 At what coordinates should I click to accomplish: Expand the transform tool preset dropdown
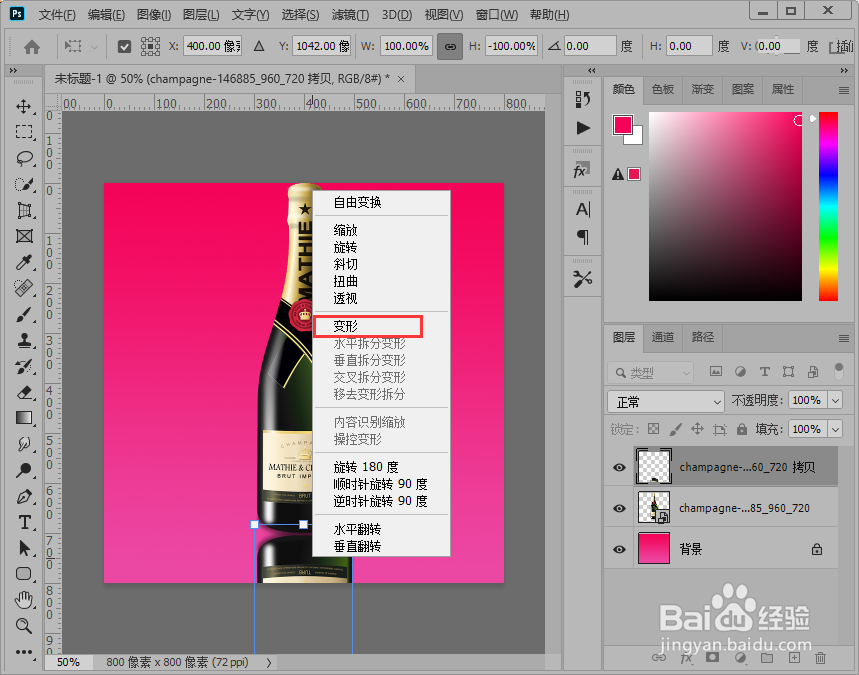click(94, 47)
